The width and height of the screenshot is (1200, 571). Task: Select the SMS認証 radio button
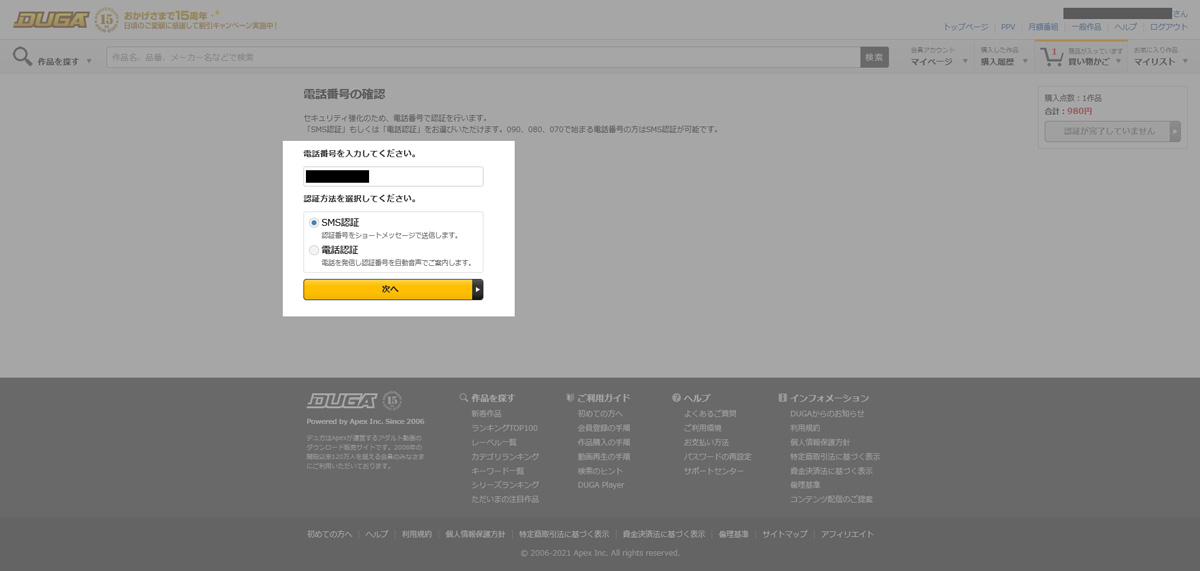pyautogui.click(x=314, y=223)
